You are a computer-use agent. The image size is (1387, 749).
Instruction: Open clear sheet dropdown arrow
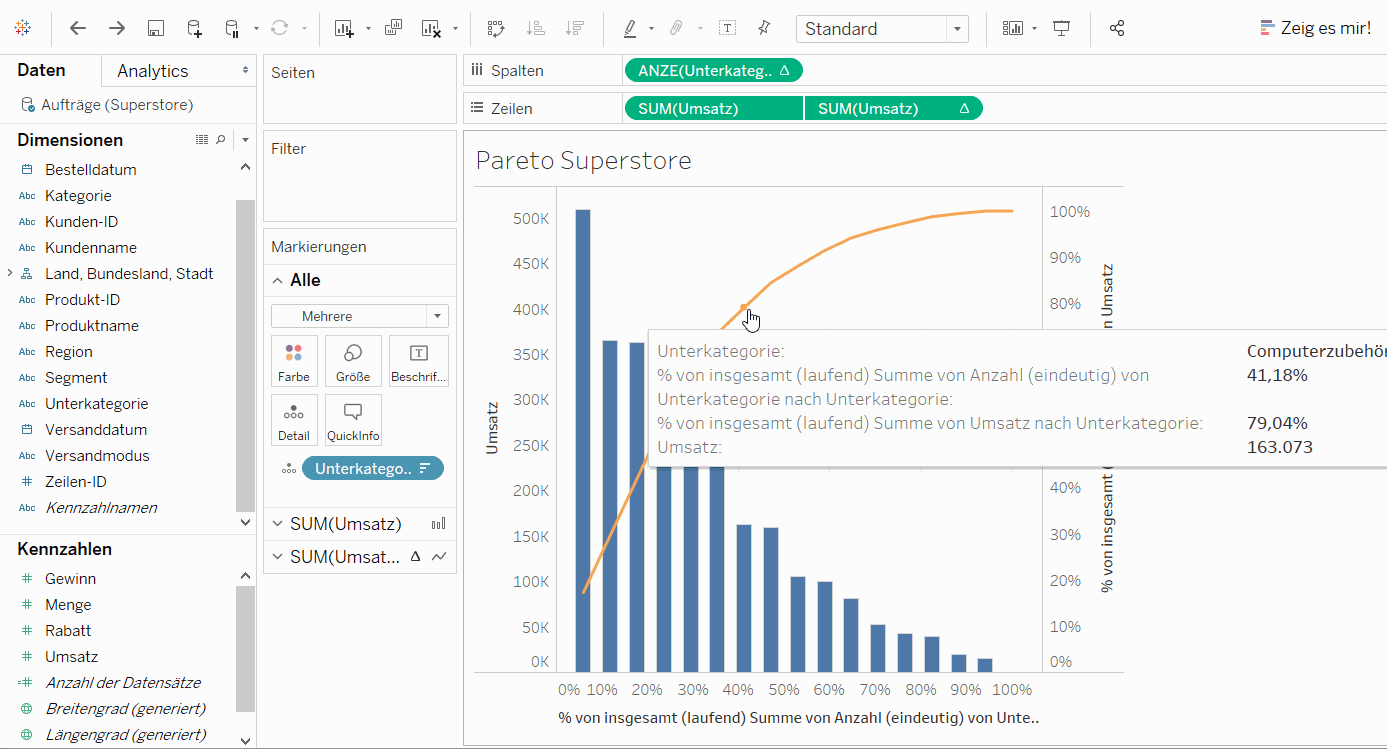click(455, 29)
